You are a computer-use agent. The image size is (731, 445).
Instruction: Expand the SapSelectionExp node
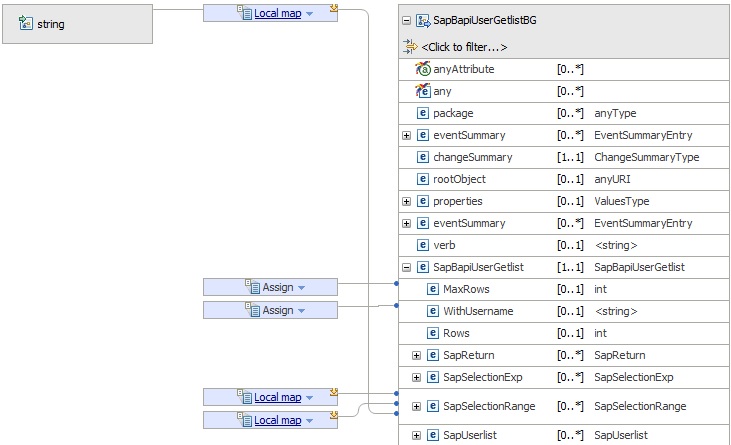[x=416, y=377]
